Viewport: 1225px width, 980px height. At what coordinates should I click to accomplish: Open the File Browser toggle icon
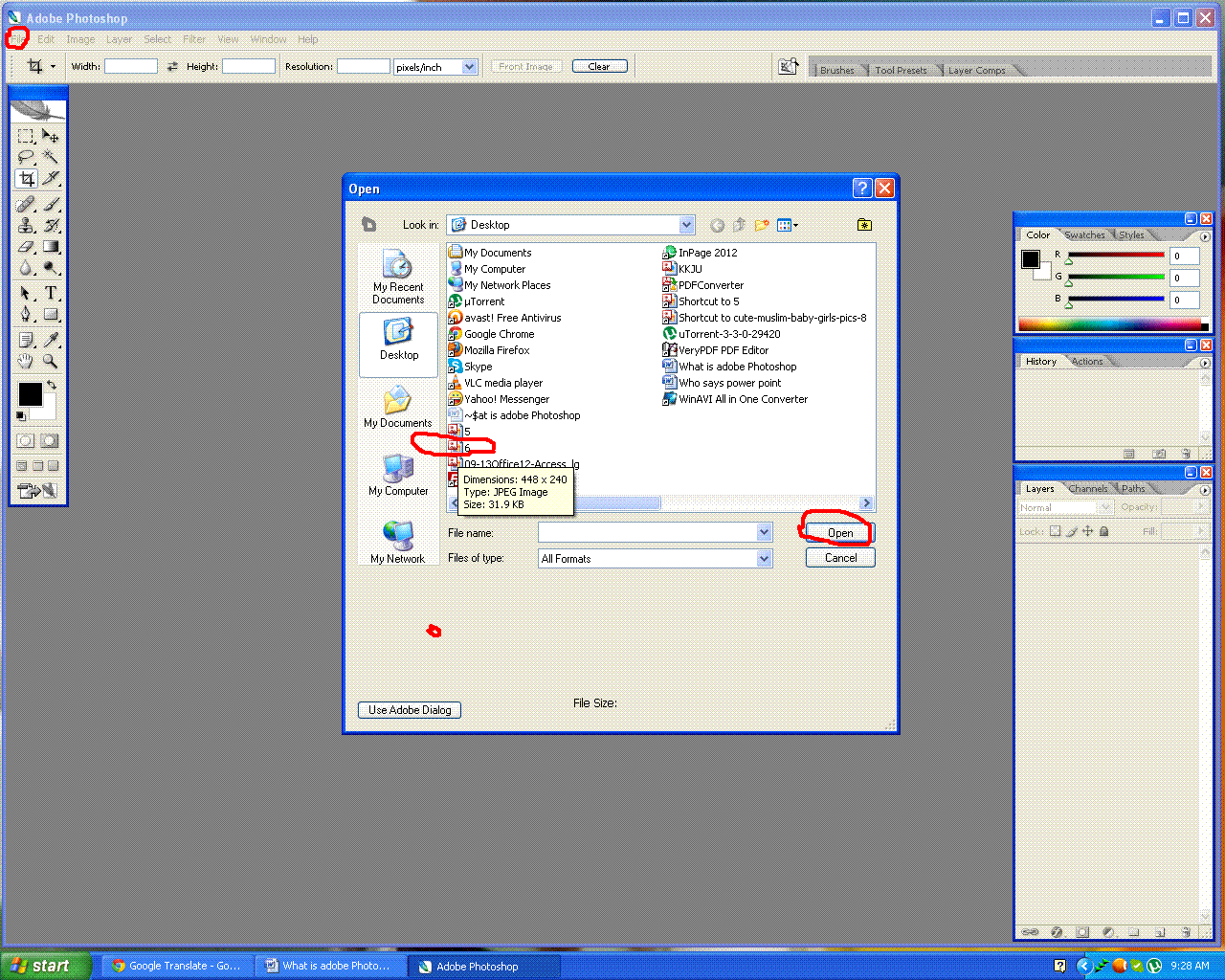[789, 66]
